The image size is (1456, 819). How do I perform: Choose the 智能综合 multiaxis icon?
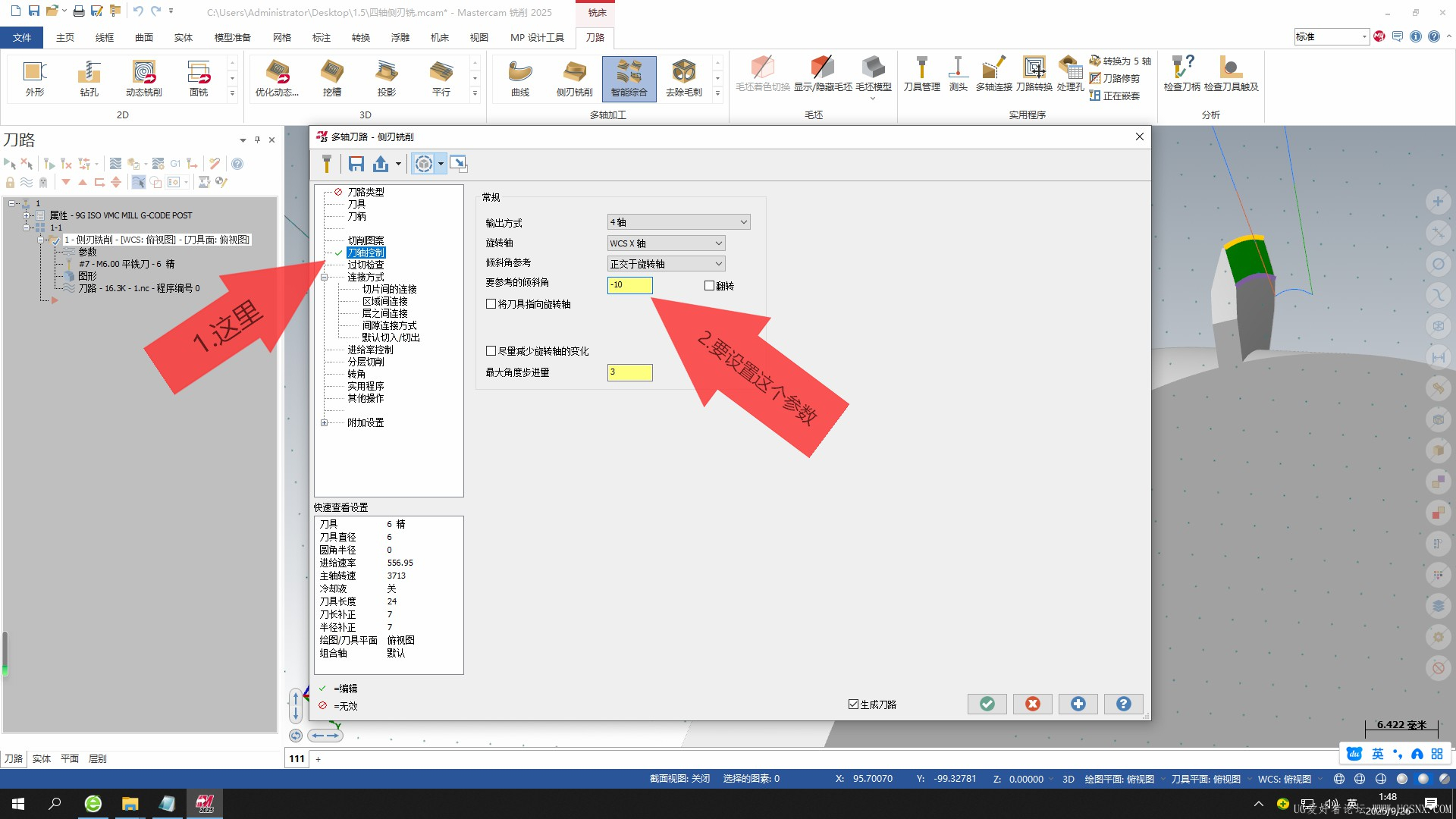[629, 78]
